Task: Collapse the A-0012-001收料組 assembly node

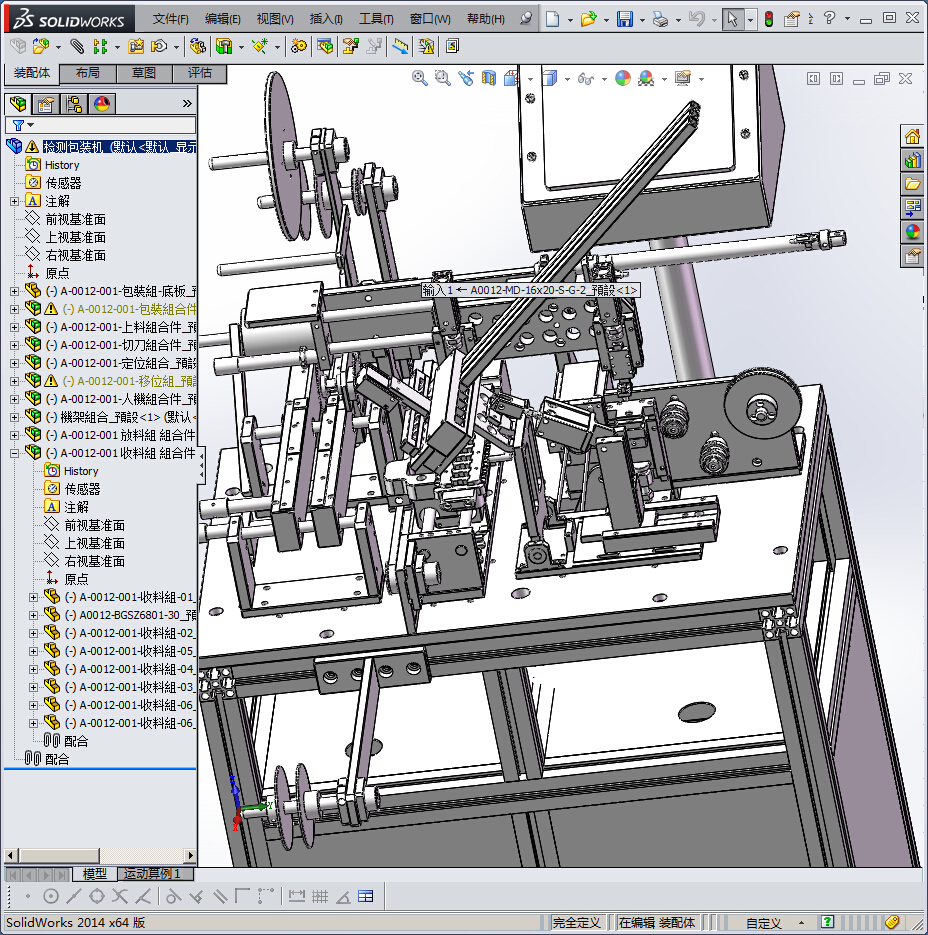Action: [x=14, y=453]
